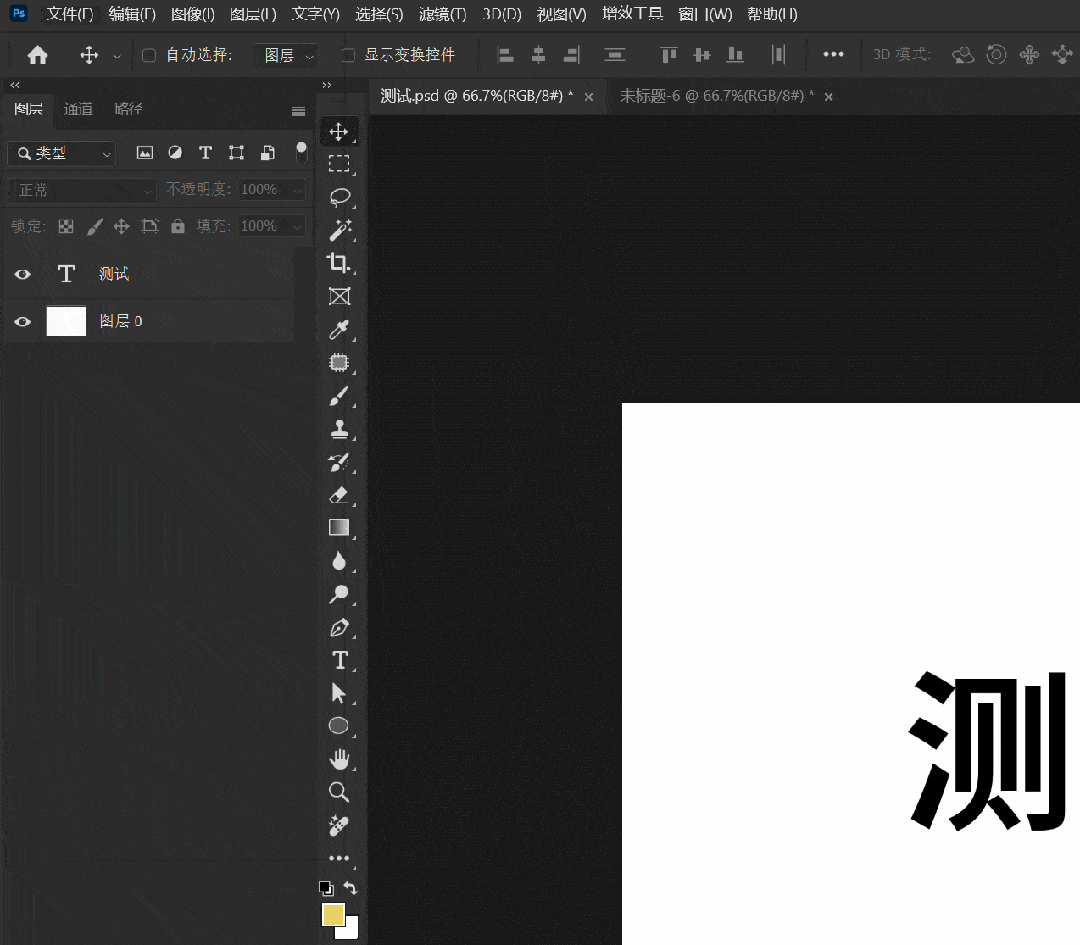Lock transparent pixels of layer
This screenshot has height=945, width=1080.
point(66,227)
